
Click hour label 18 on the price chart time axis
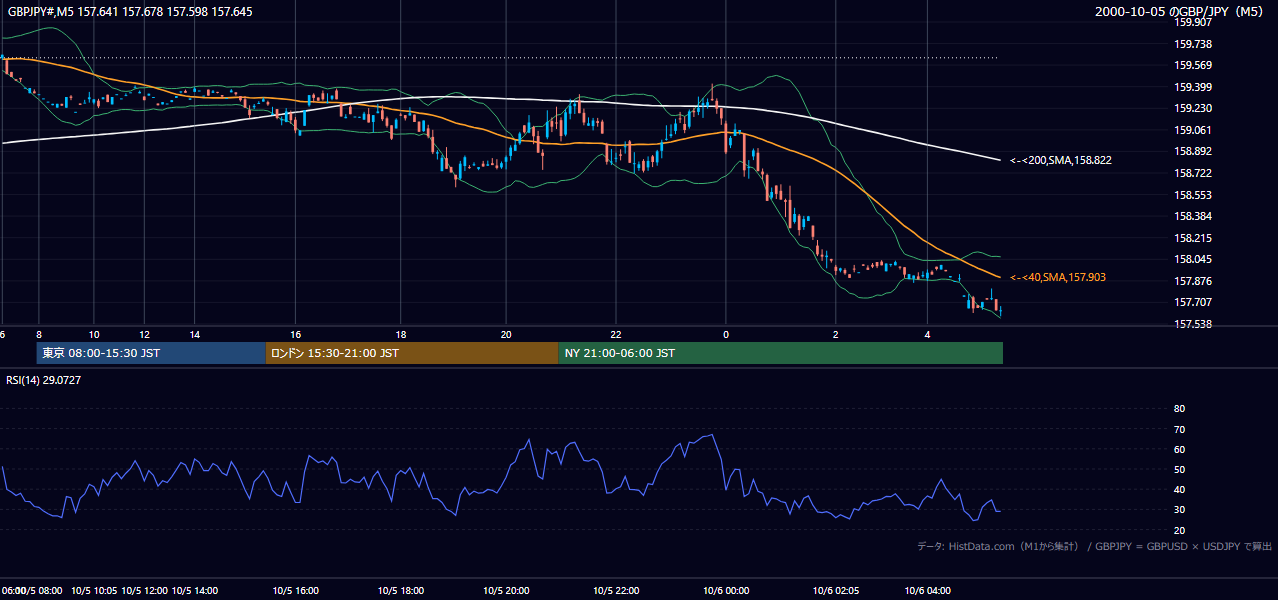pos(400,334)
